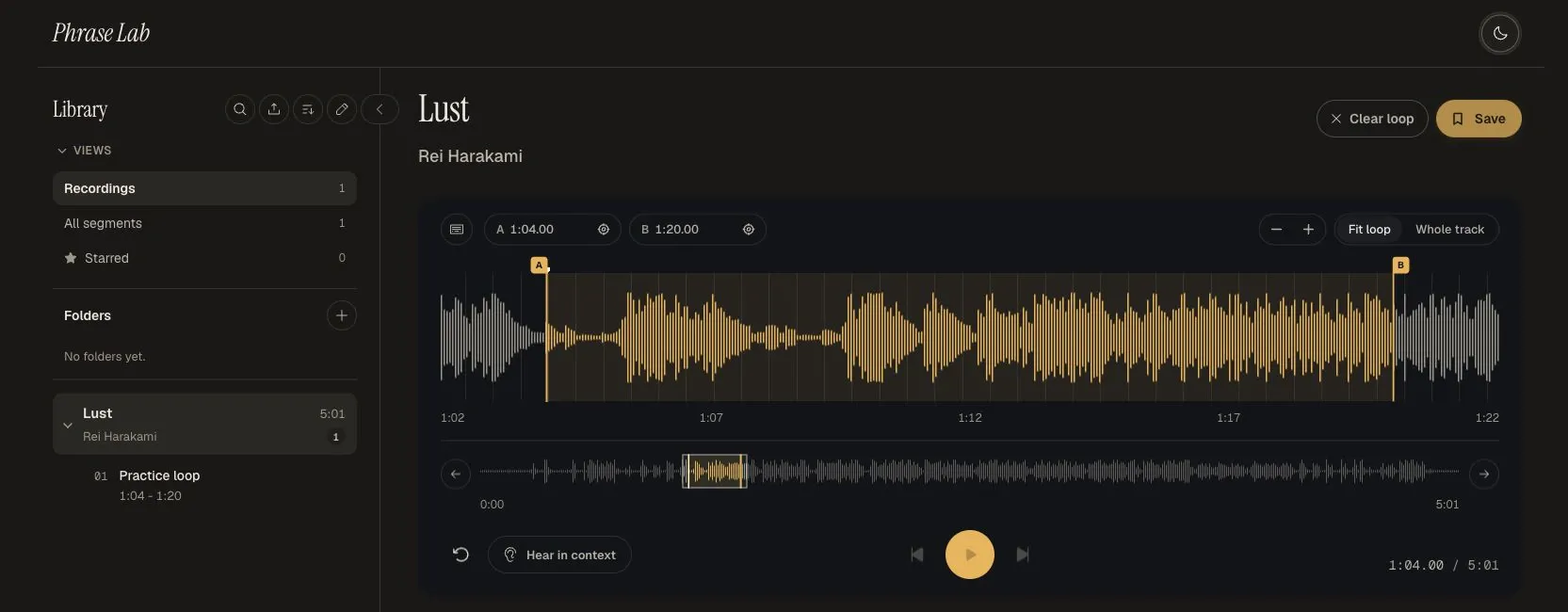Open the library search icon
Image resolution: width=1568 pixels, height=612 pixels.
point(240,109)
